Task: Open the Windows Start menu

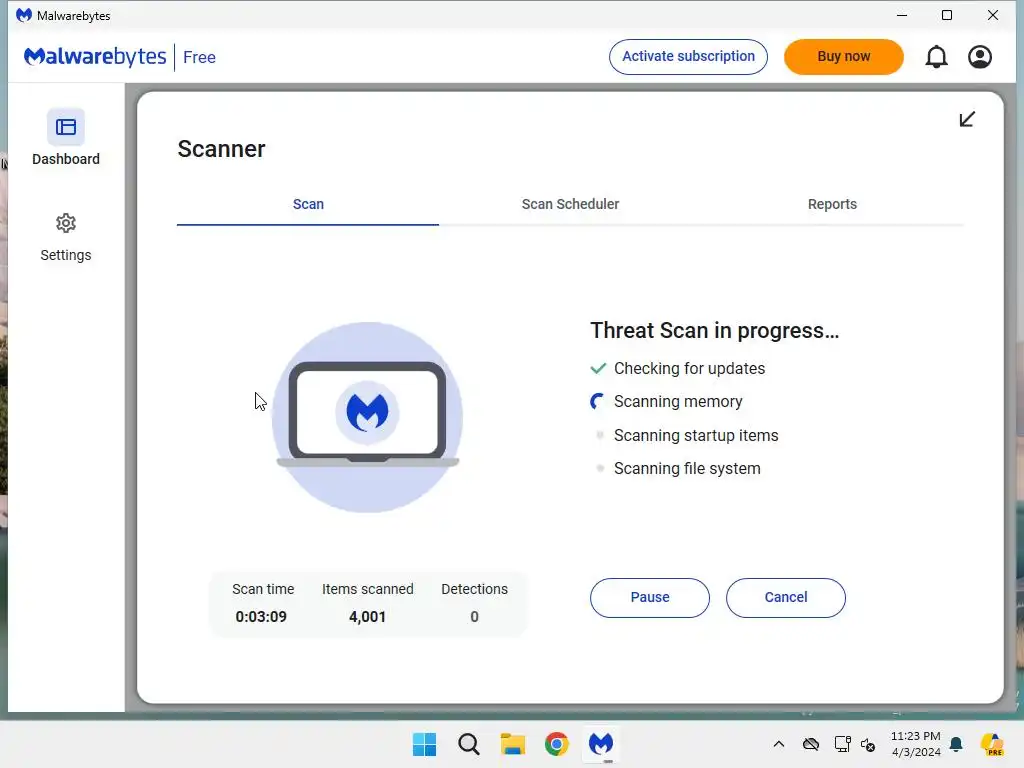Action: pyautogui.click(x=424, y=744)
